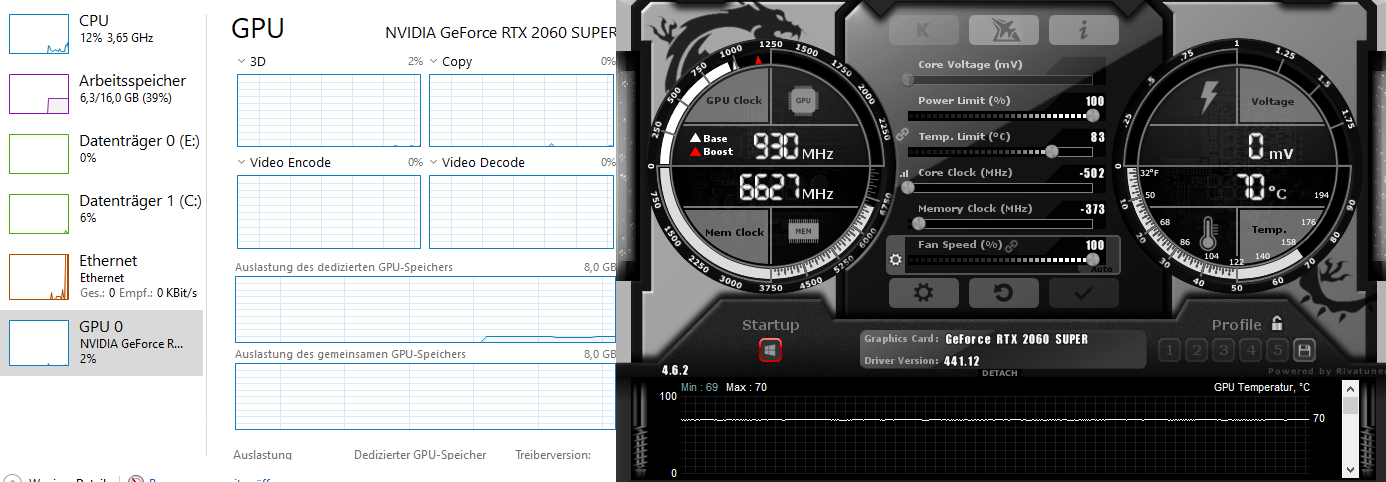
Task: Click Detach to undock the monitoring graph
Action: (999, 373)
